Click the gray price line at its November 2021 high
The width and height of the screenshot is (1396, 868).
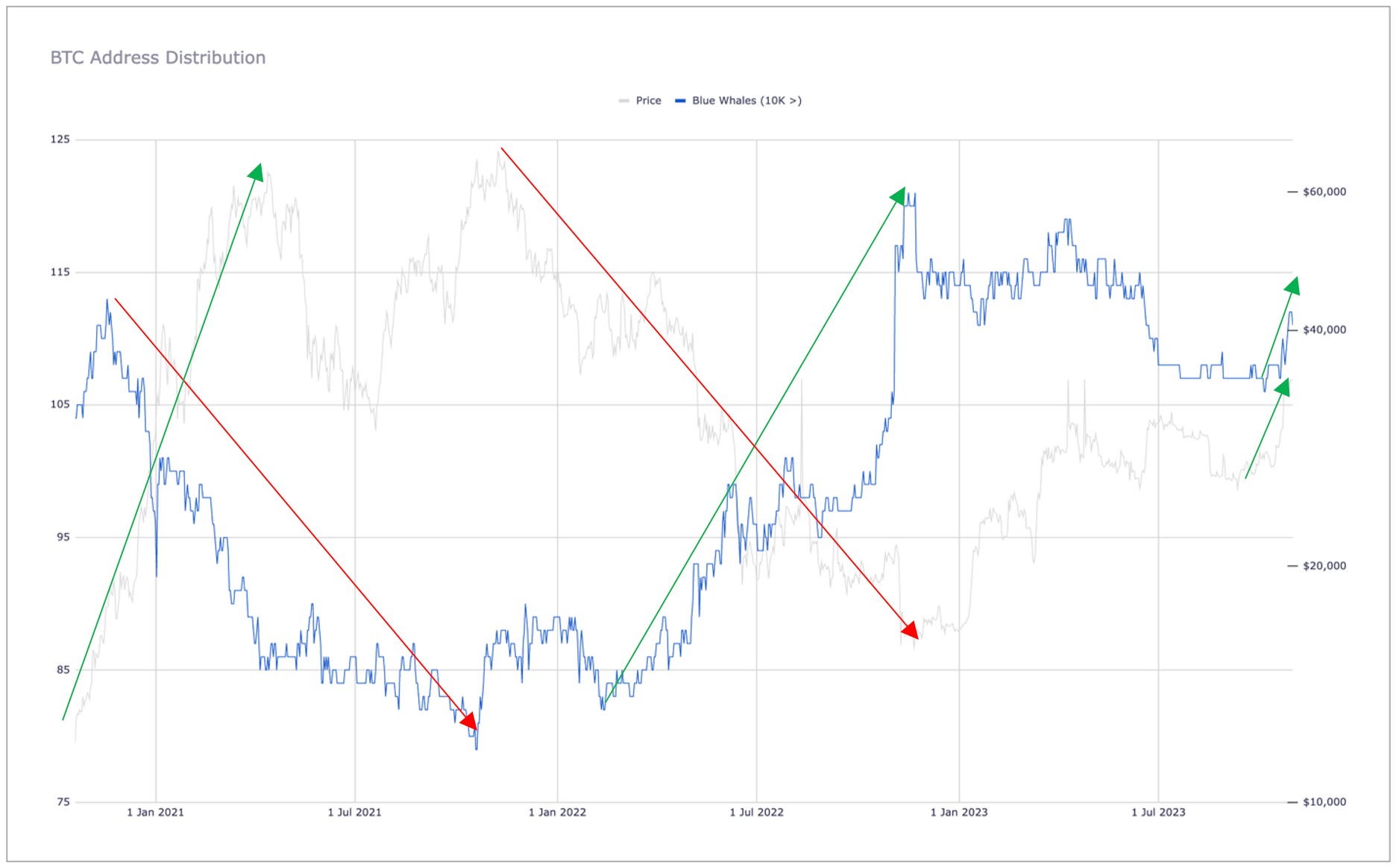tap(498, 151)
